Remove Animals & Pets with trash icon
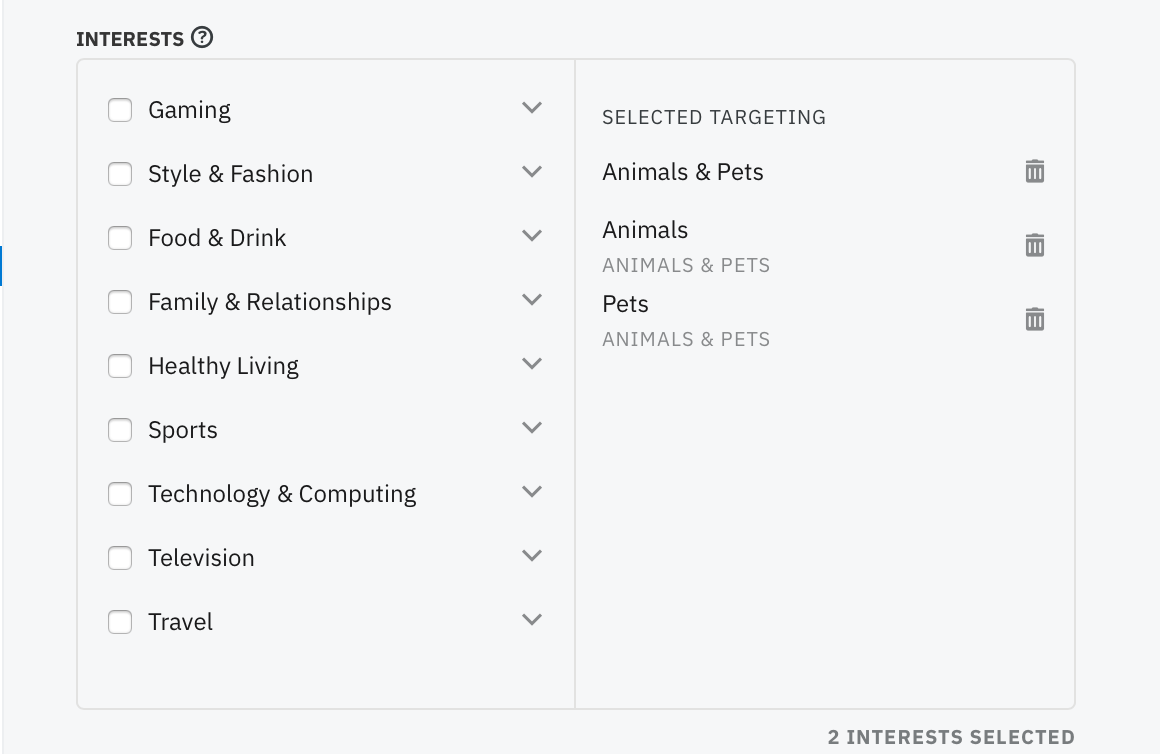 tap(1035, 171)
